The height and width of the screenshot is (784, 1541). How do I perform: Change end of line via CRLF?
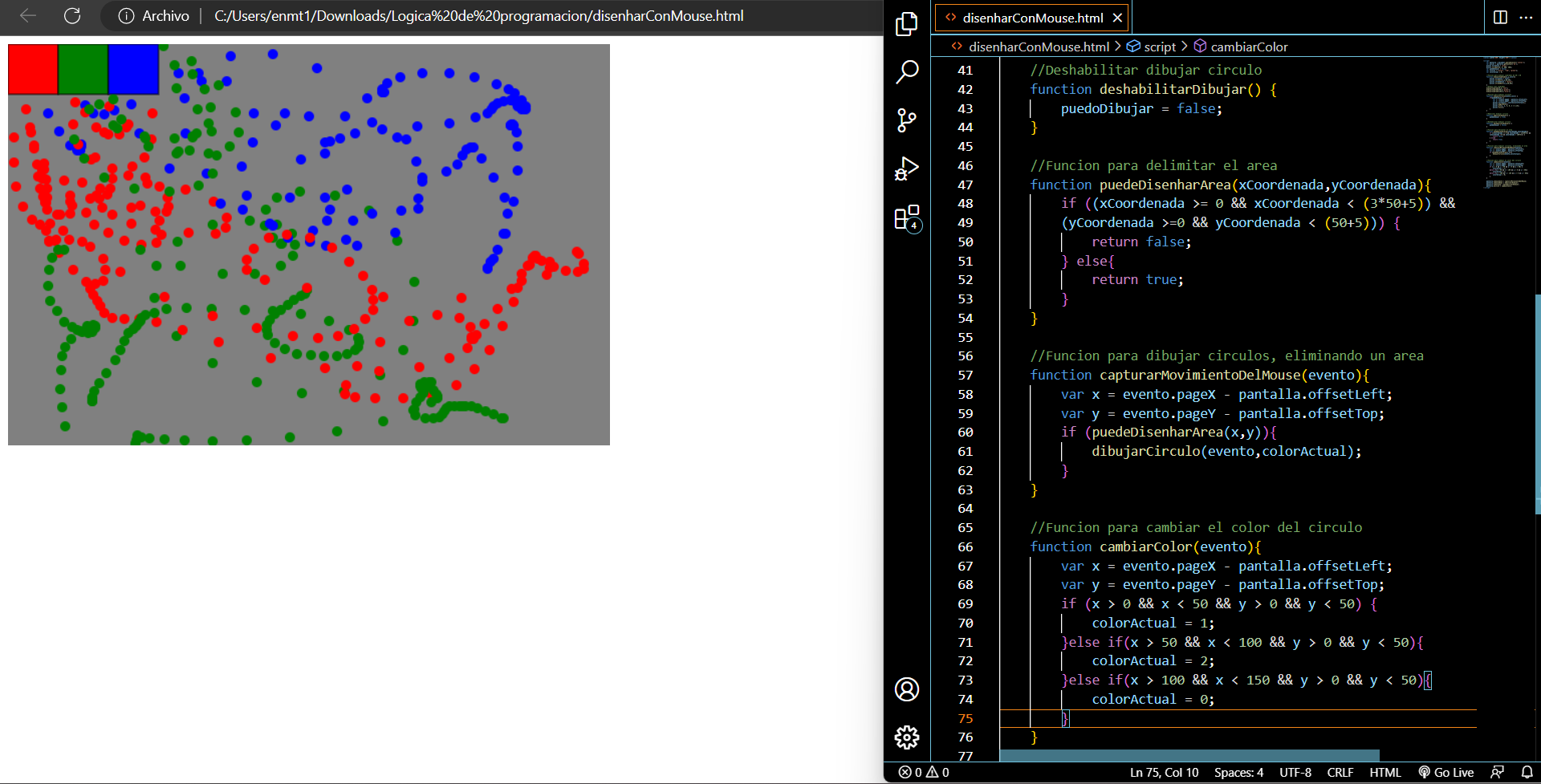(1340, 772)
